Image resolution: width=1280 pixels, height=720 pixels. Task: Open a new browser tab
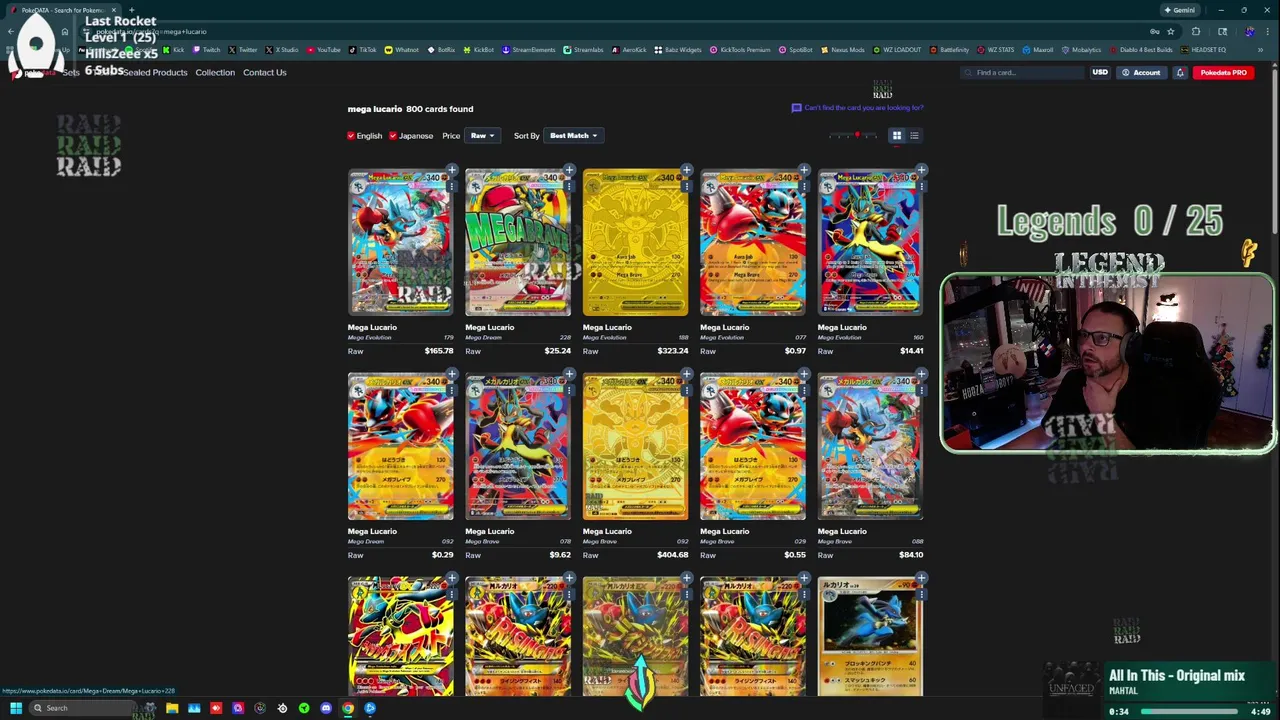tap(131, 10)
